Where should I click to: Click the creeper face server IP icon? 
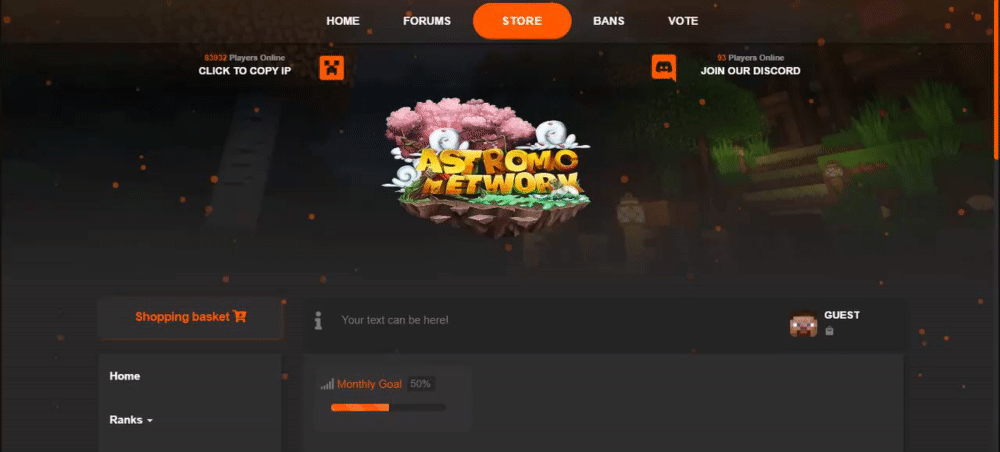(332, 68)
